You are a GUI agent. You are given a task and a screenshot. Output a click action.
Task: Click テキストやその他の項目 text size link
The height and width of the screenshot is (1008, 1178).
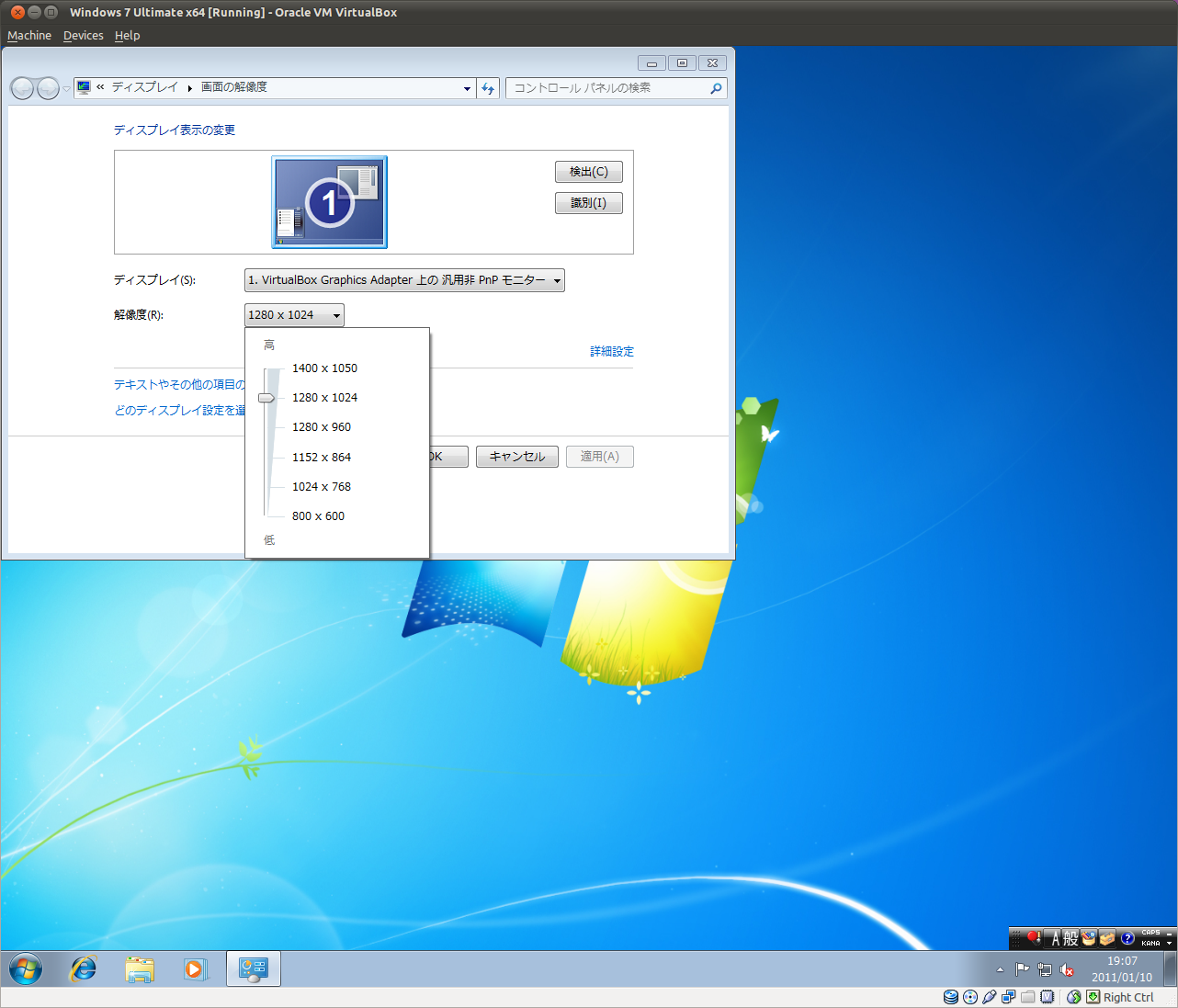pyautogui.click(x=180, y=385)
